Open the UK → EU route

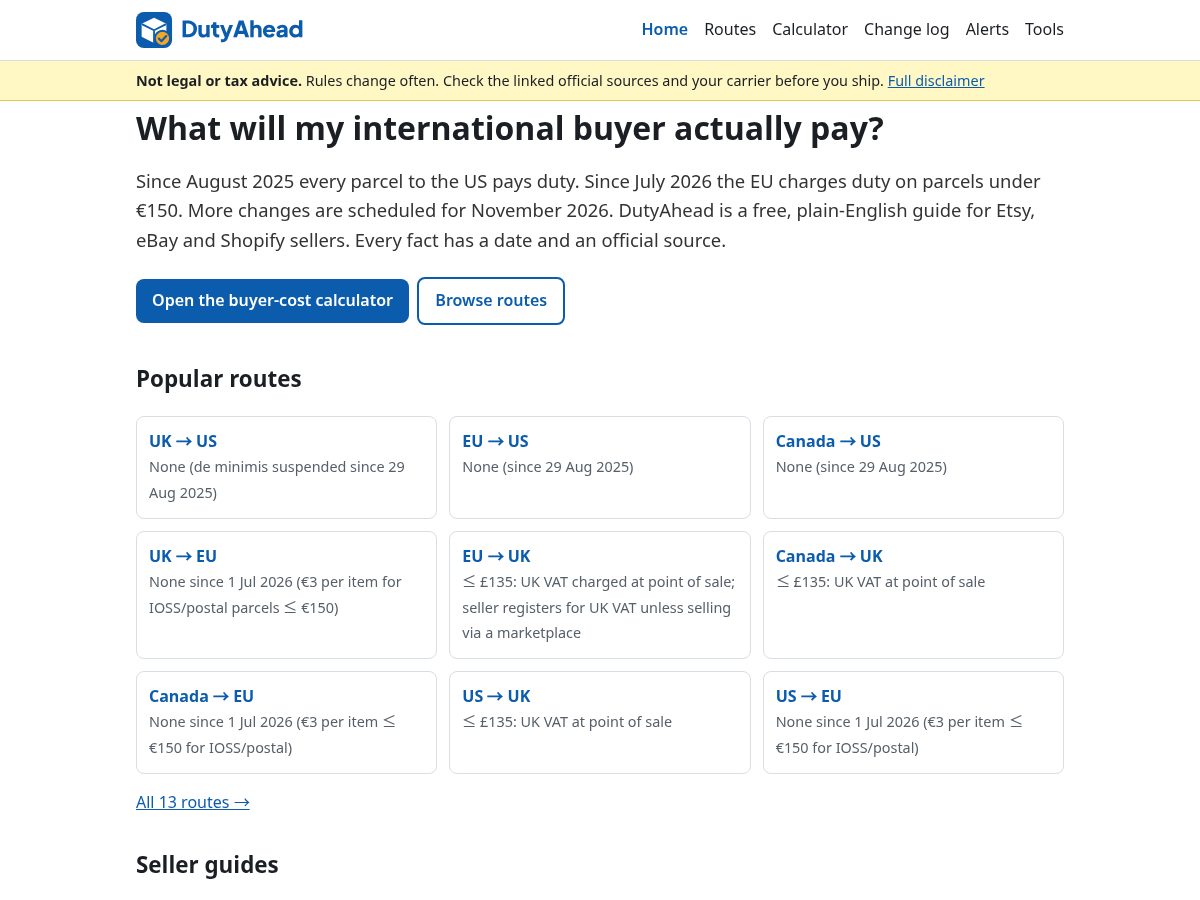pyautogui.click(x=183, y=556)
